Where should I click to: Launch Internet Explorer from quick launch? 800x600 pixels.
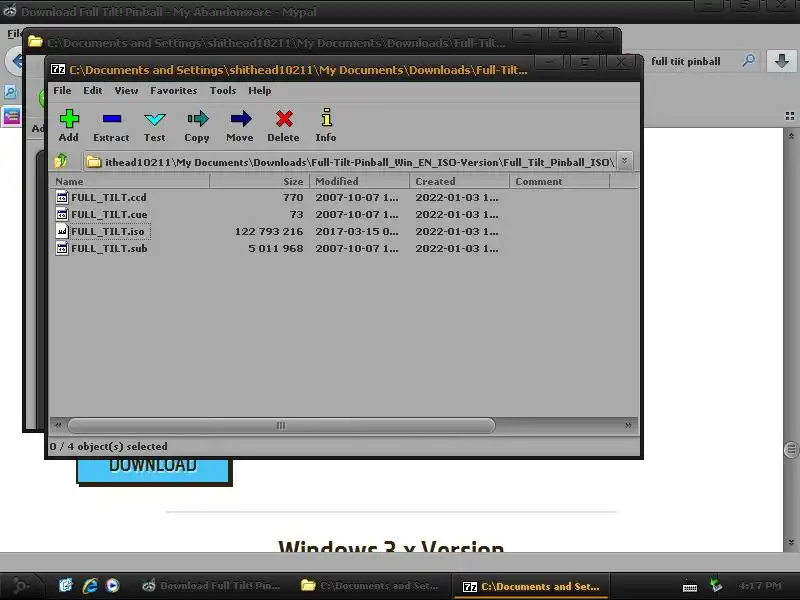click(x=90, y=586)
